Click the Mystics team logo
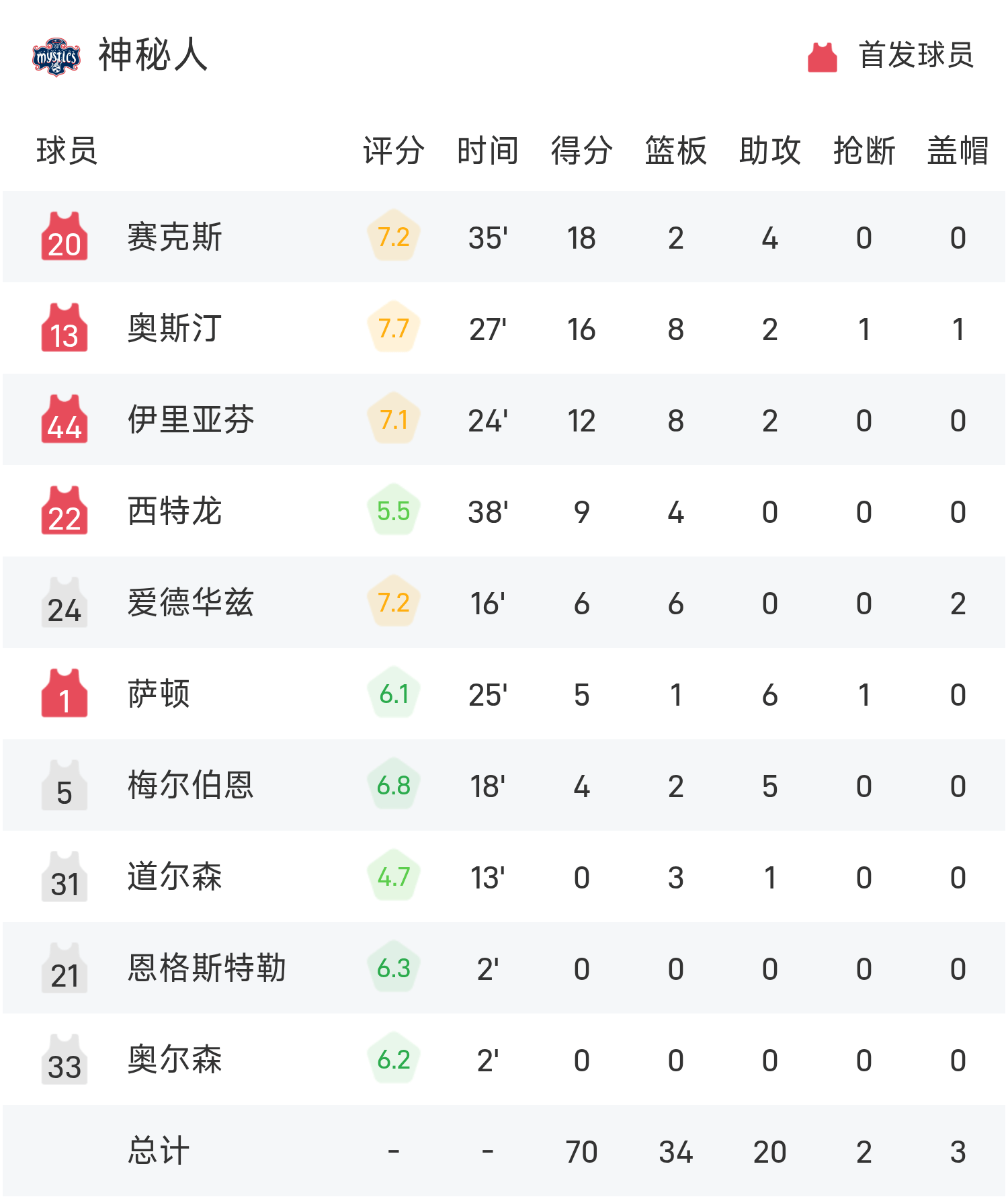 (x=56, y=56)
